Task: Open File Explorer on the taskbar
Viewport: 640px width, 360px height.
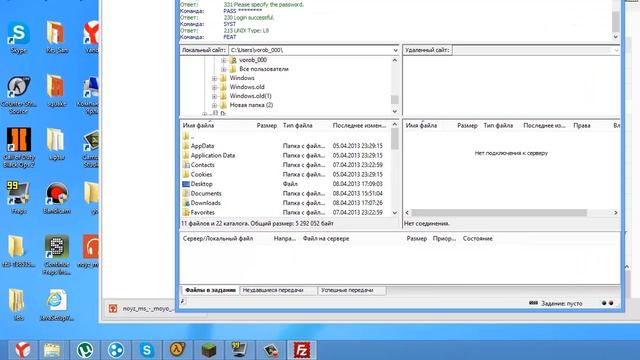Action: 52,350
